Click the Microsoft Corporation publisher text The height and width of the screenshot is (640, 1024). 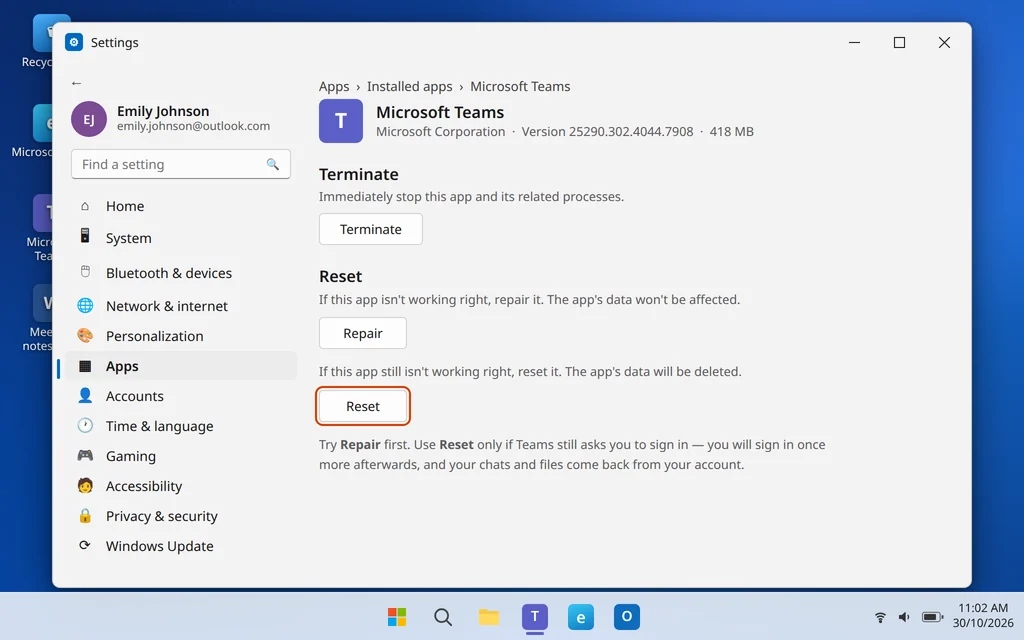[441, 131]
